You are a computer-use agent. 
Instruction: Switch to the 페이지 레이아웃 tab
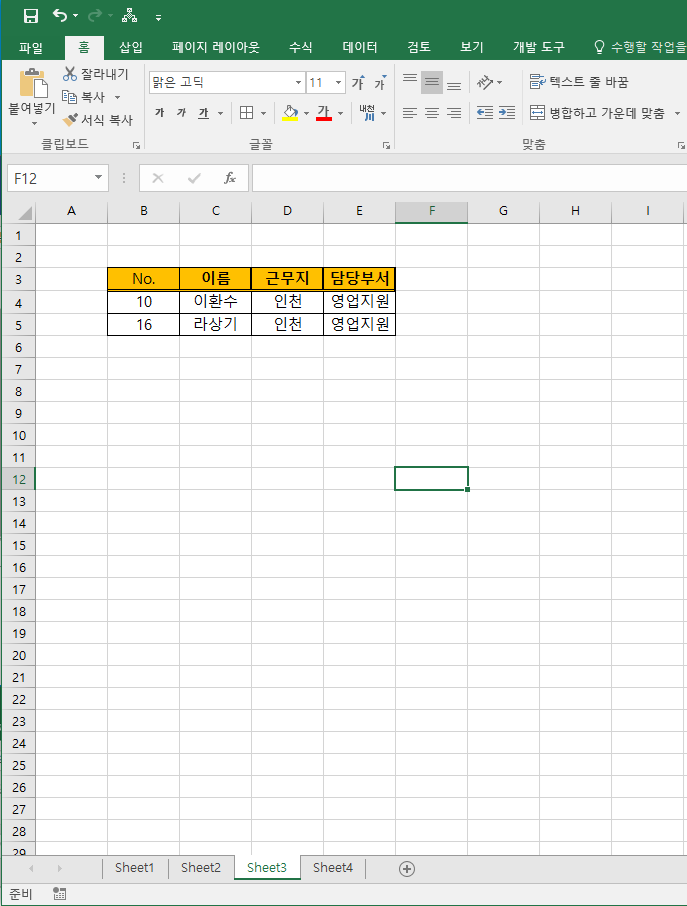(216, 47)
